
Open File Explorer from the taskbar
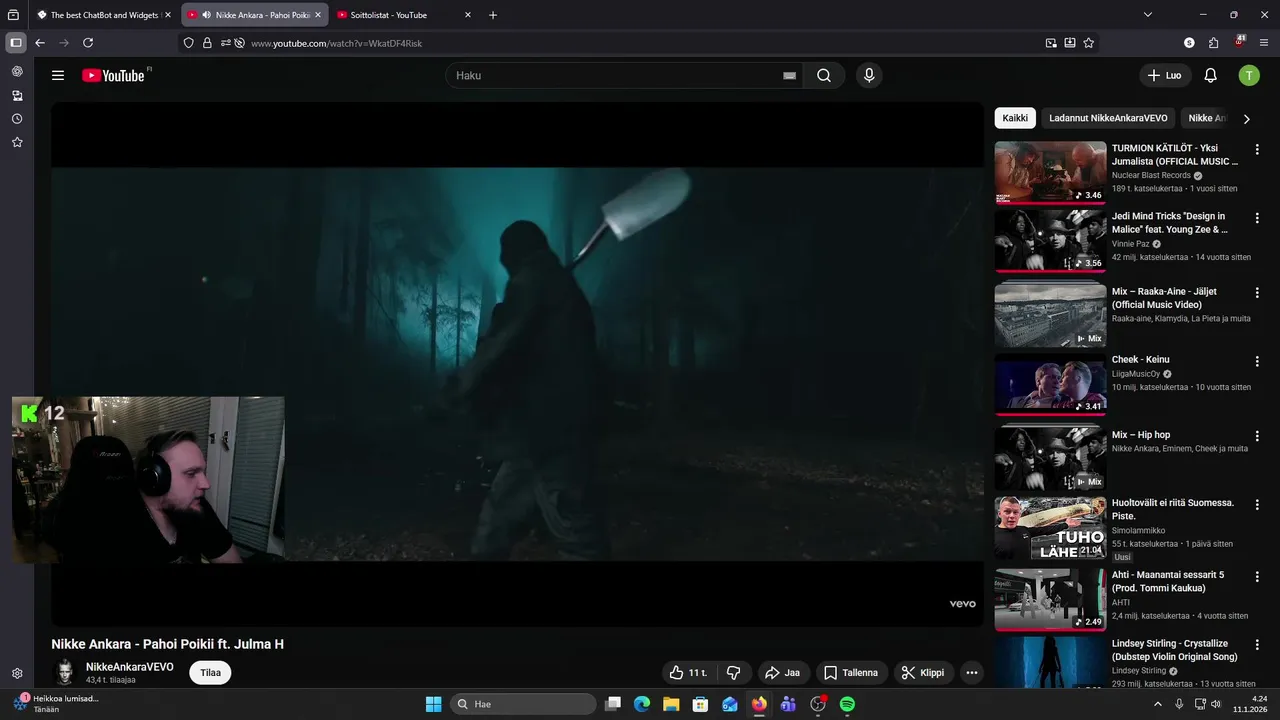pos(671,704)
